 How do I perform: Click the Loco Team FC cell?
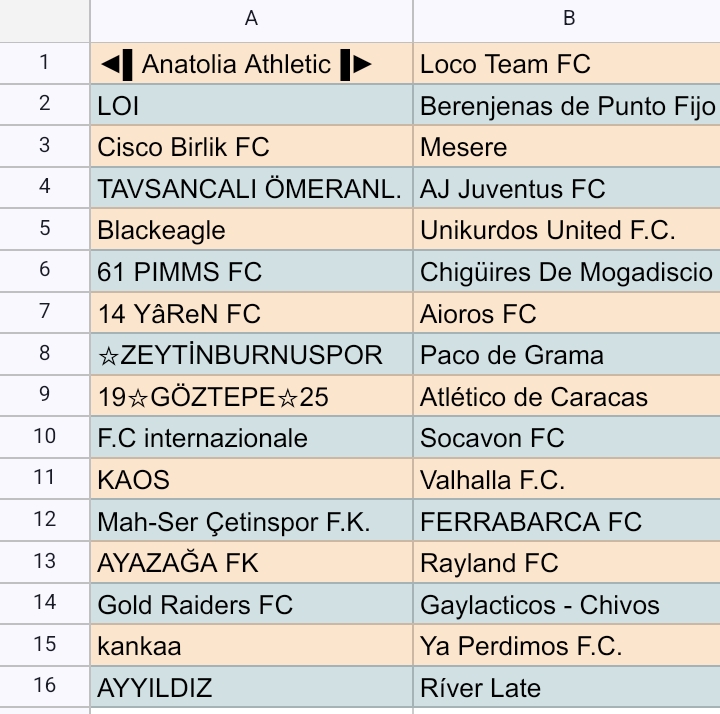(567, 63)
